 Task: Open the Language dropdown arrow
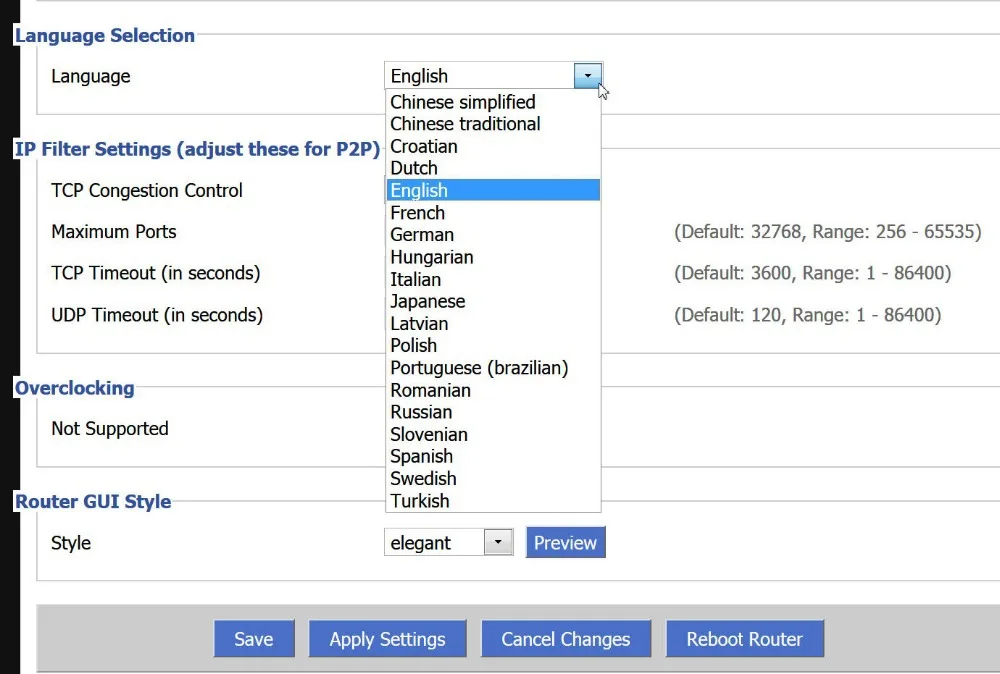[x=587, y=75]
